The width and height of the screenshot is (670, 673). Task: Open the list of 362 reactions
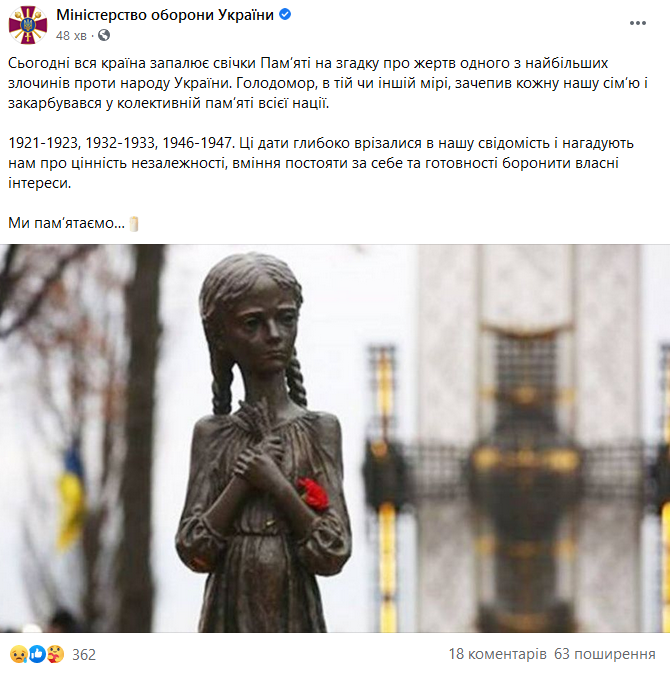(84, 655)
